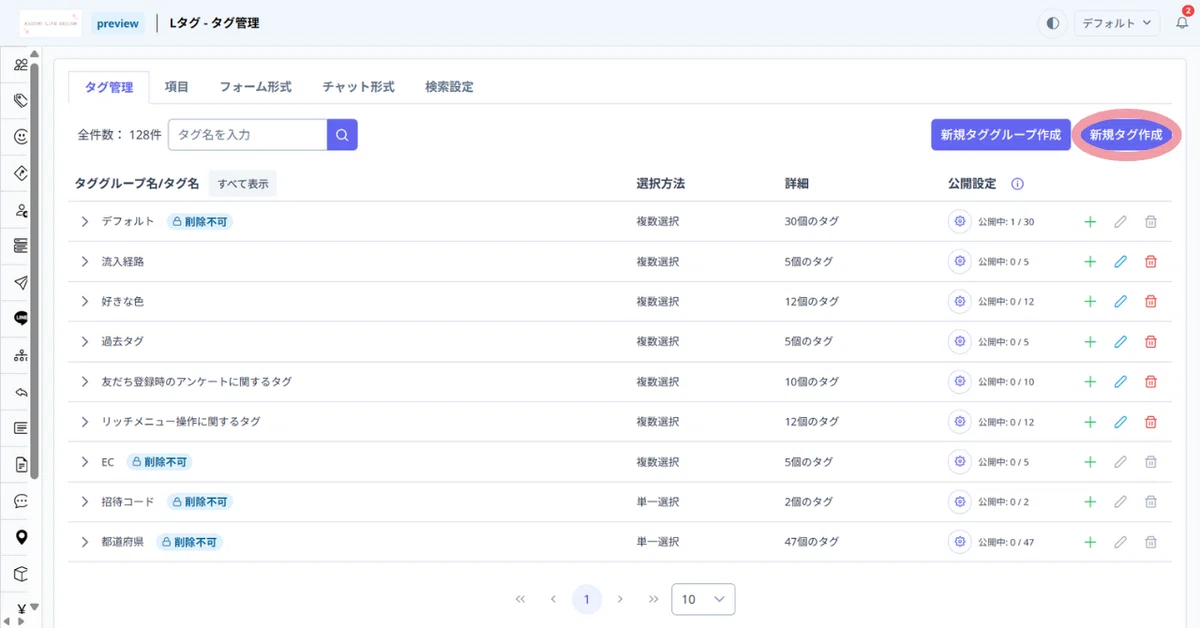This screenshot has width=1200, height=628.
Task: Open the reply arrow sidebar icon
Action: click(21, 392)
